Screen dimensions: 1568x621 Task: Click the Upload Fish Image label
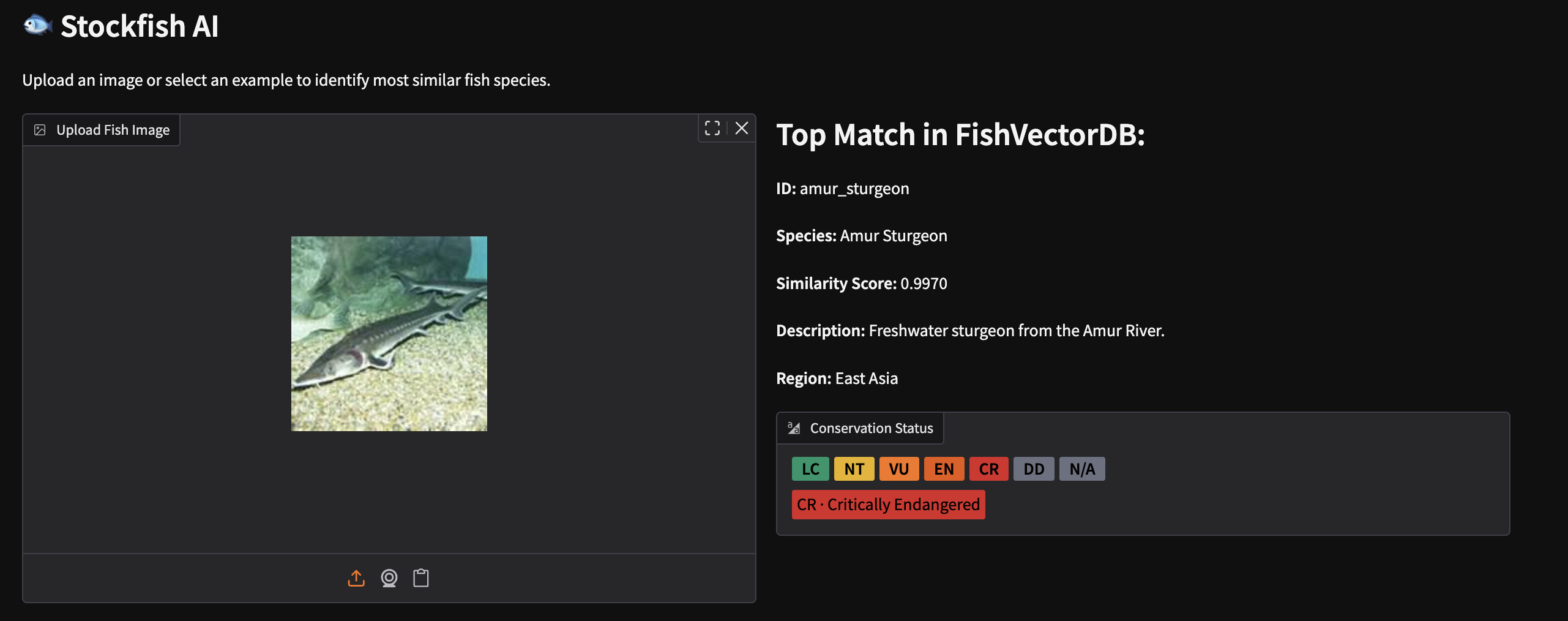tap(113, 130)
